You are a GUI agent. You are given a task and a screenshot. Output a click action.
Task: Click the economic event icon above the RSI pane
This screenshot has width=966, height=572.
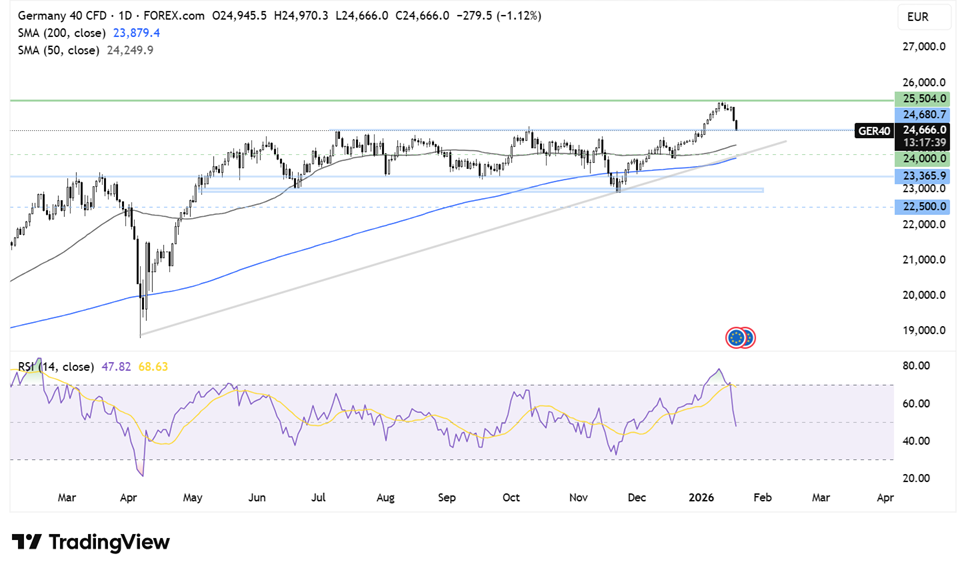[x=741, y=337]
